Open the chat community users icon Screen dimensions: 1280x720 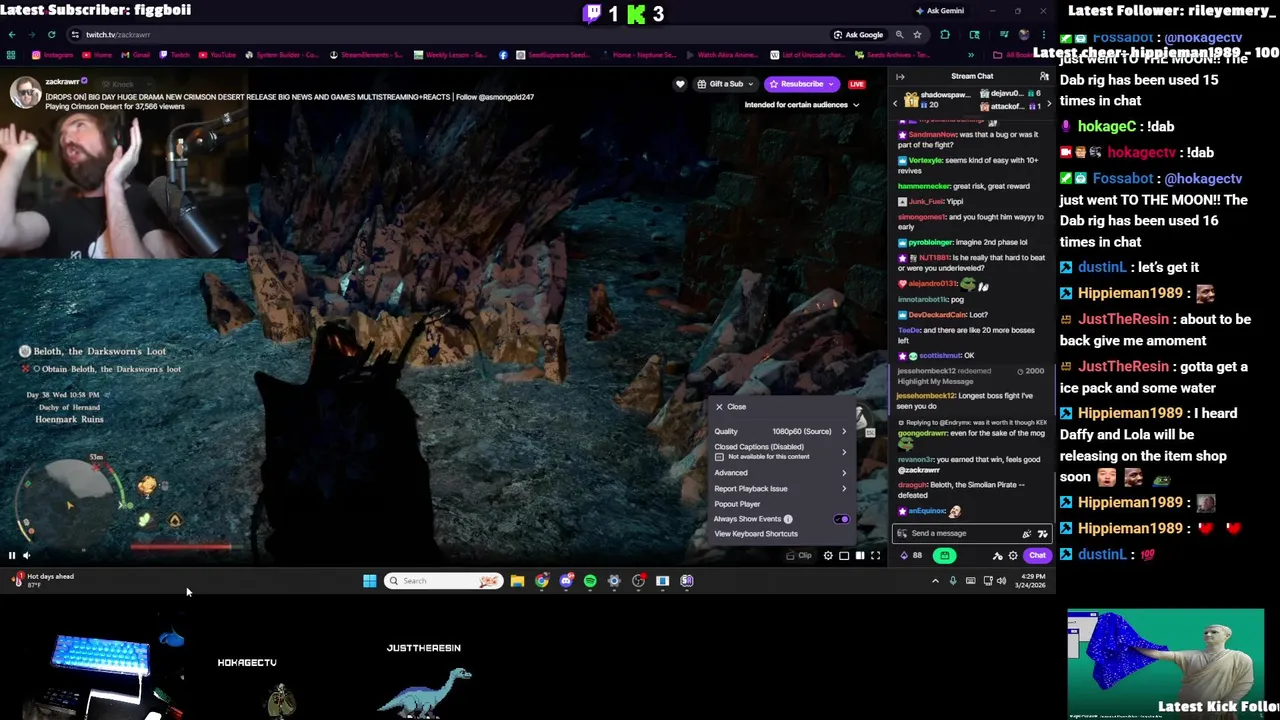click(x=1044, y=76)
